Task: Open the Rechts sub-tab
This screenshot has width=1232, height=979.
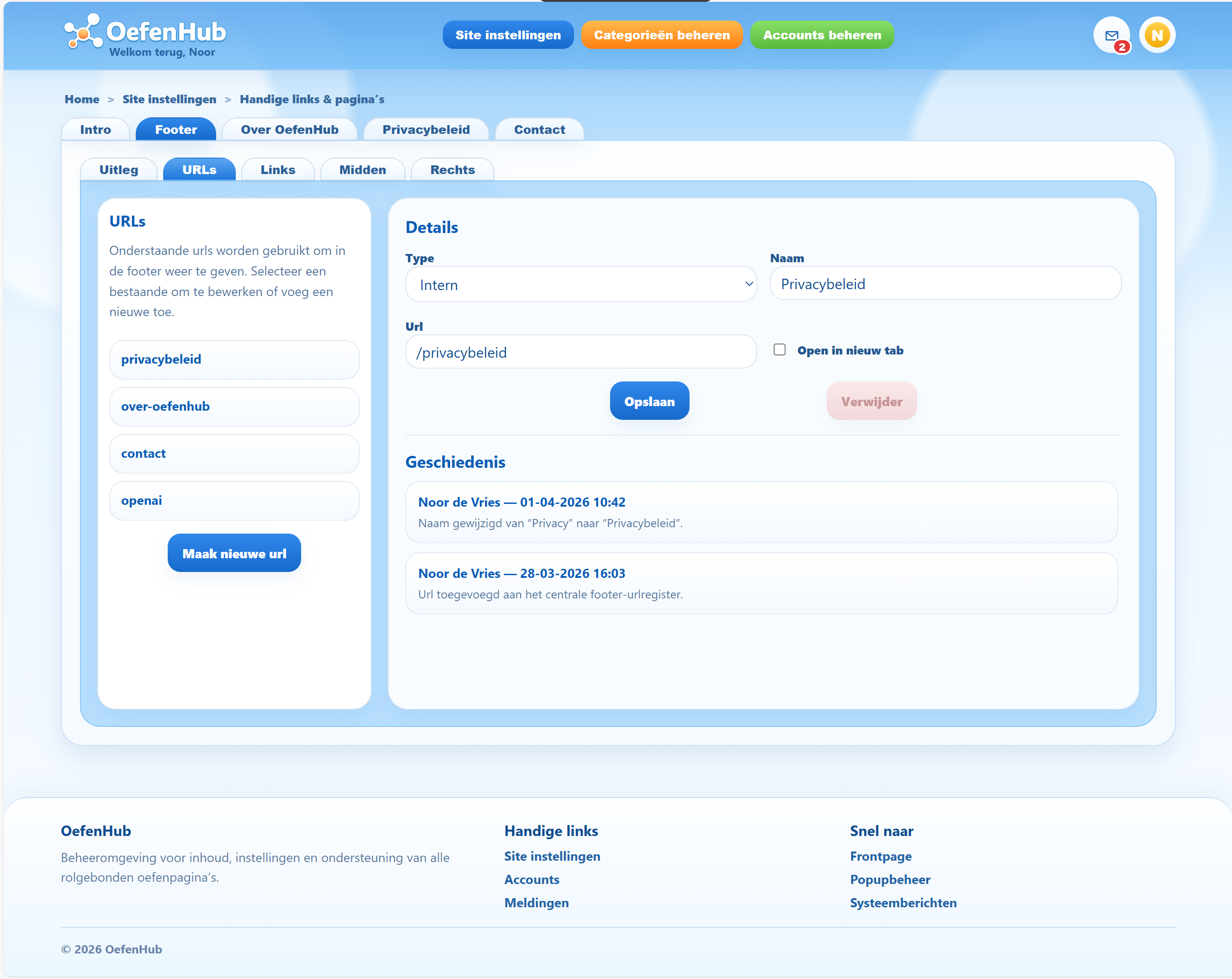Action: (x=452, y=169)
